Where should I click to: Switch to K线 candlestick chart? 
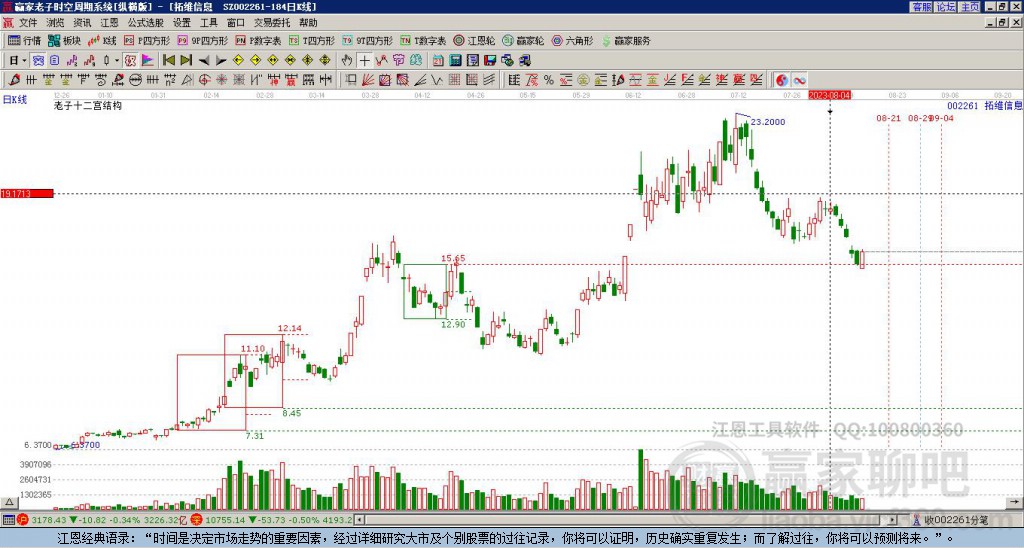[x=102, y=40]
